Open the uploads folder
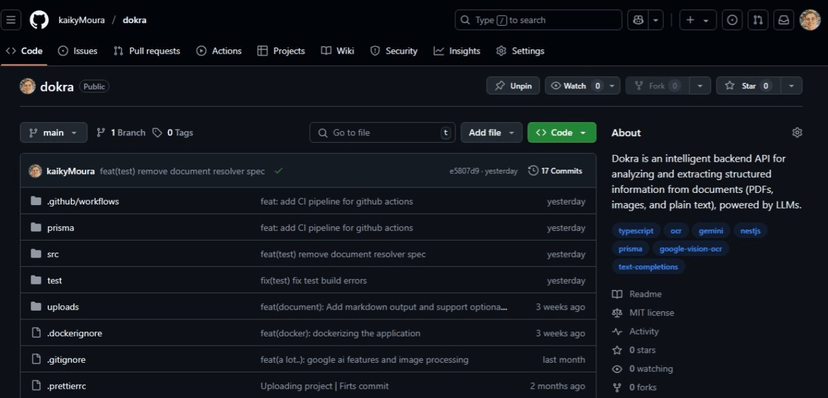828x398 pixels. 63,307
